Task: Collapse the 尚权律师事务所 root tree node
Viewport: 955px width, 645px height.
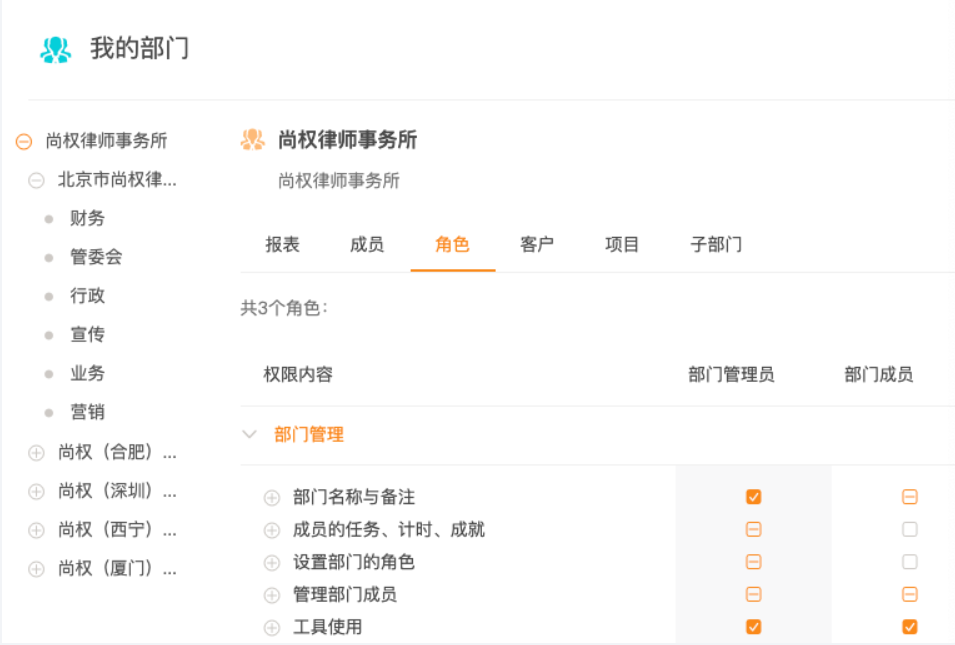Action: click(x=24, y=141)
